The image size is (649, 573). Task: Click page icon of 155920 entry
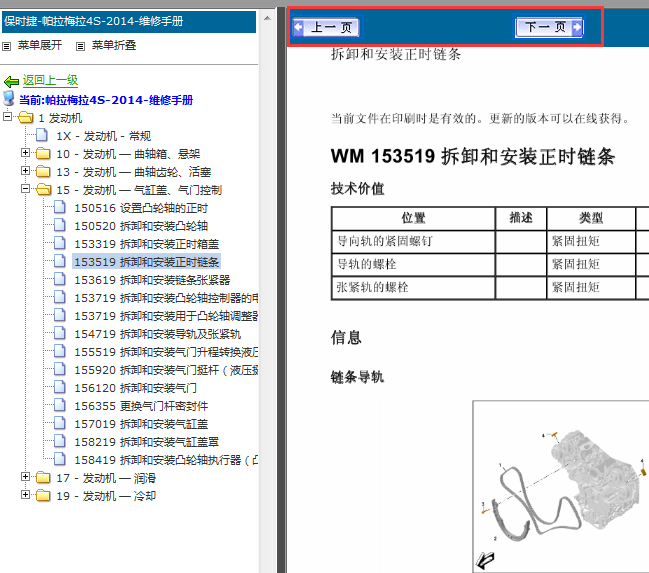click(60, 369)
